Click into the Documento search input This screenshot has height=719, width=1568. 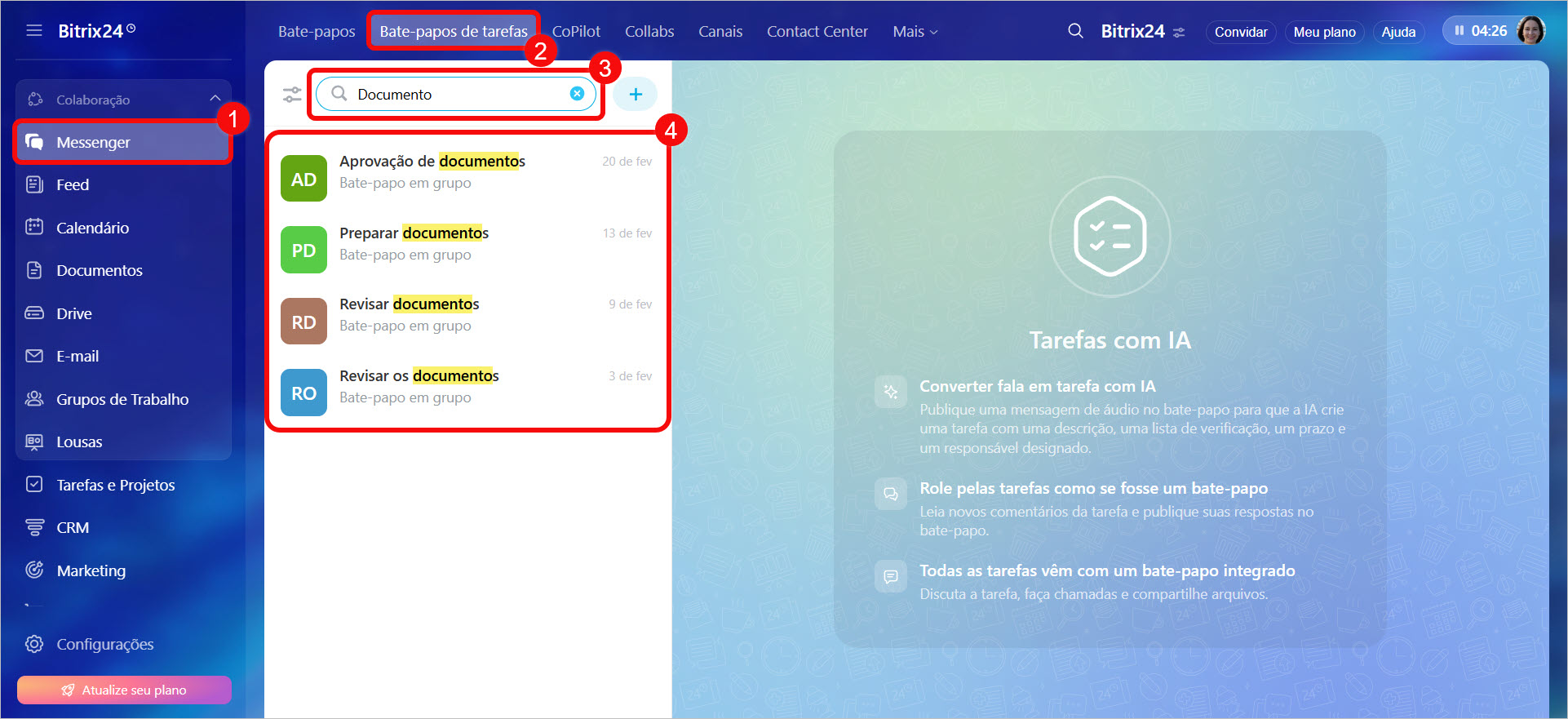coord(457,95)
